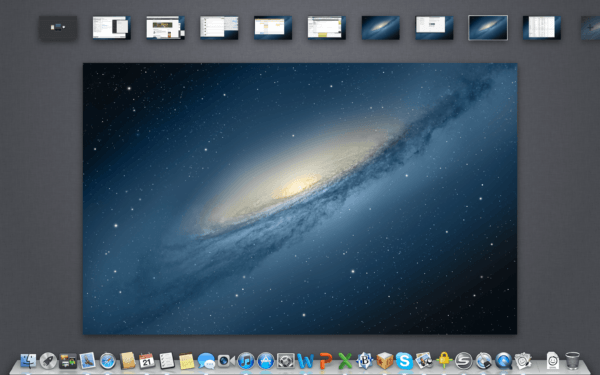The image size is (600, 375).
Task: Launch FaceTime camera icon
Action: click(x=226, y=361)
